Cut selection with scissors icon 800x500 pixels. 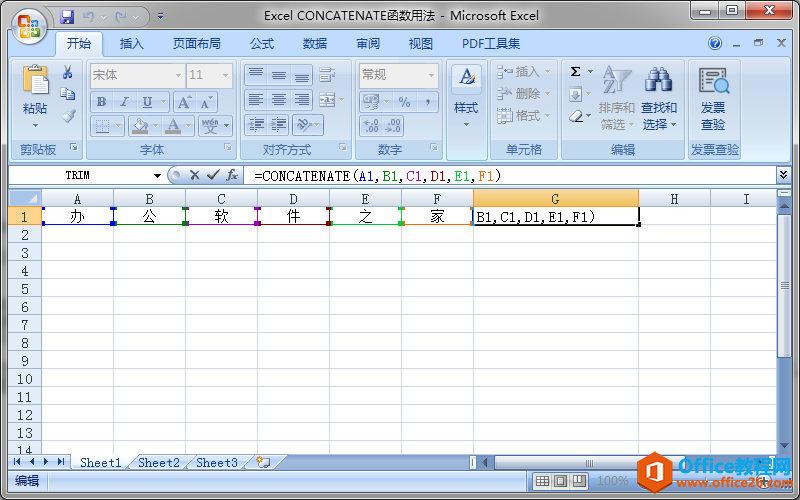click(67, 72)
